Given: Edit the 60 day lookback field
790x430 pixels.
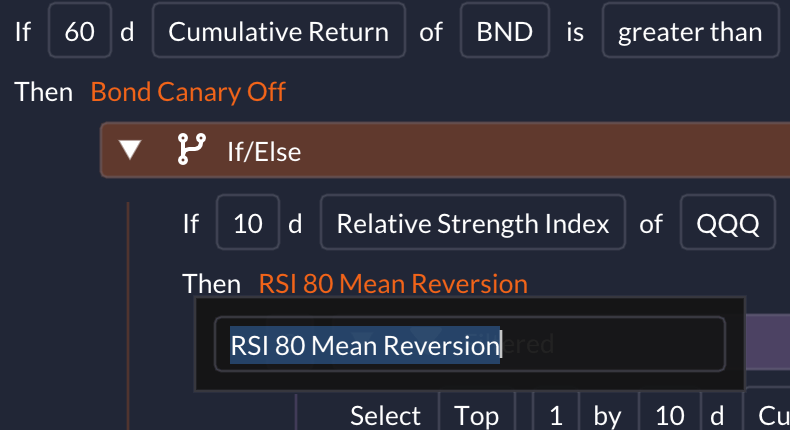Looking at the screenshot, I should [x=80, y=31].
